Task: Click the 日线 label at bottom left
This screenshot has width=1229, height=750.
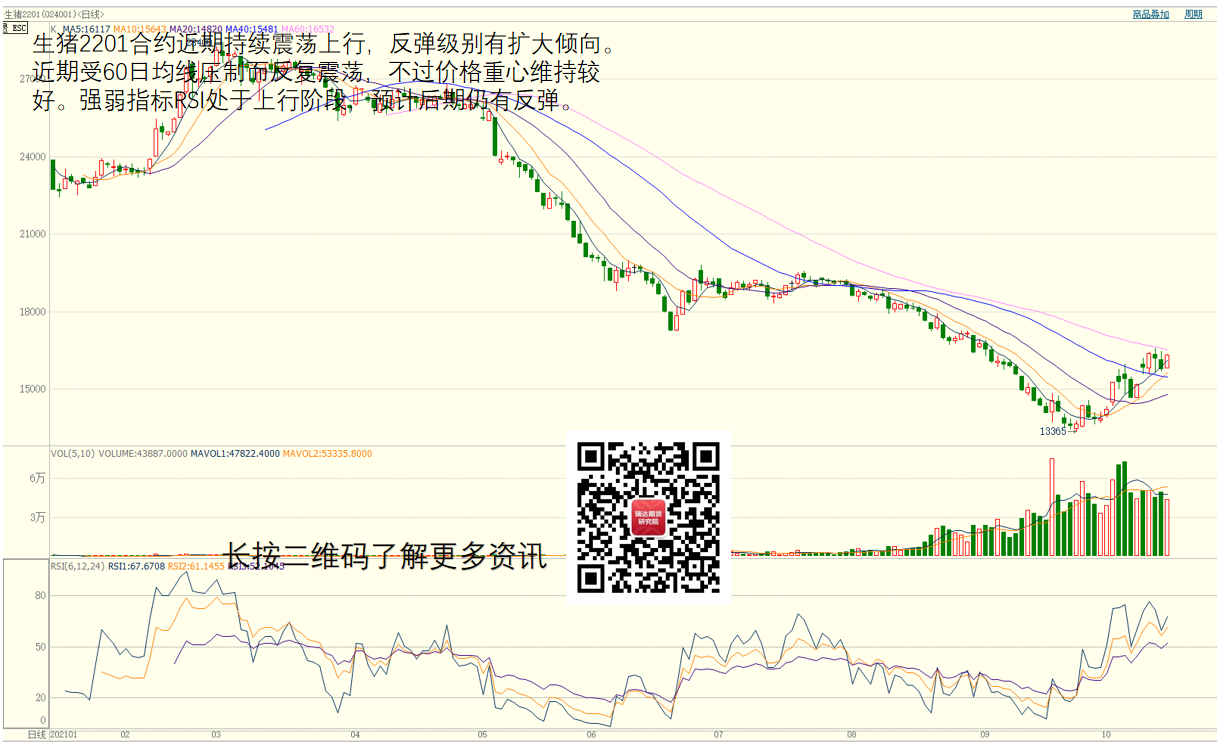Action: [x=37, y=735]
